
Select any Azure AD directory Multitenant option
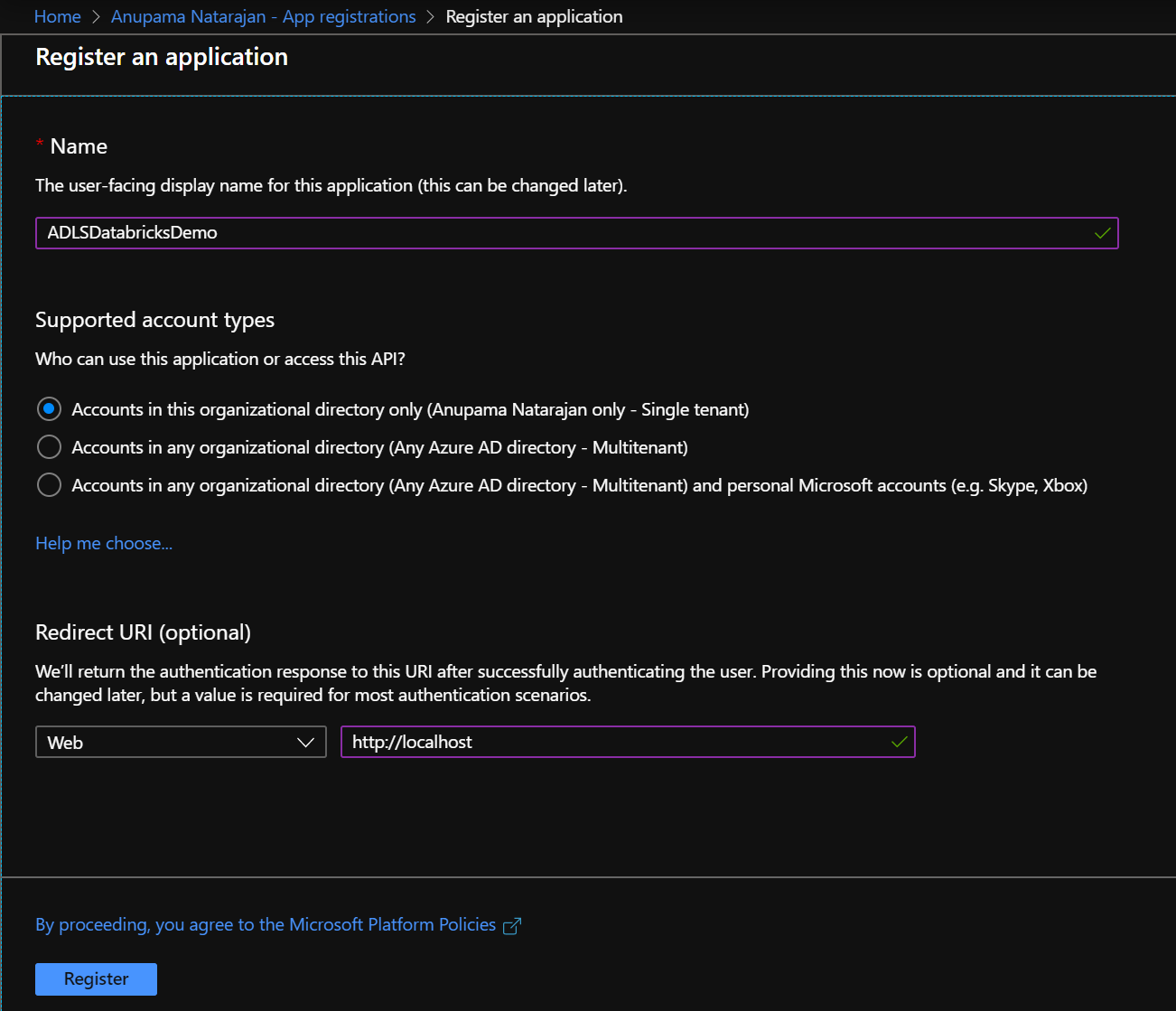(49, 447)
